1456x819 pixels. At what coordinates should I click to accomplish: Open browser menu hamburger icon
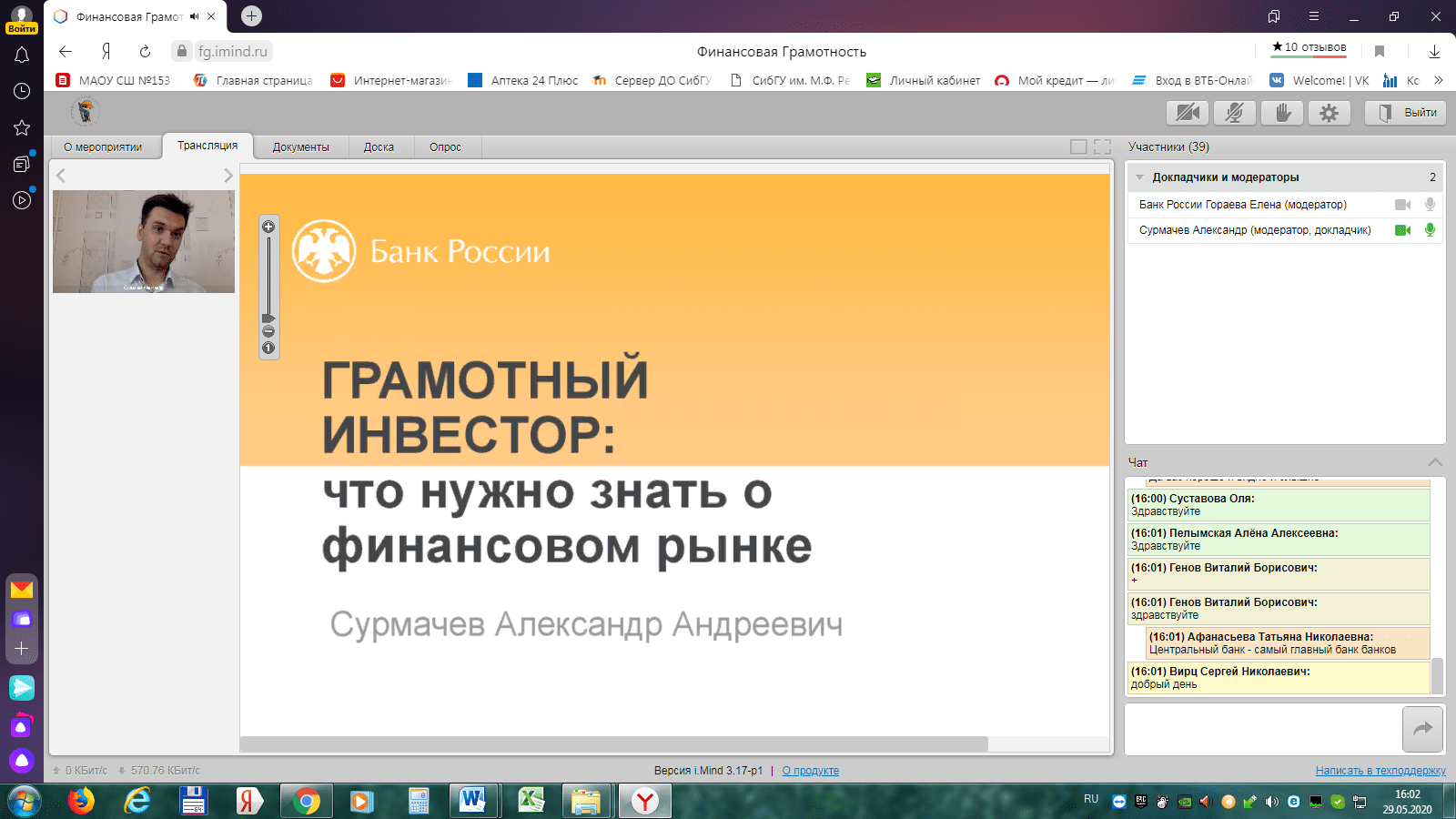[x=1314, y=16]
